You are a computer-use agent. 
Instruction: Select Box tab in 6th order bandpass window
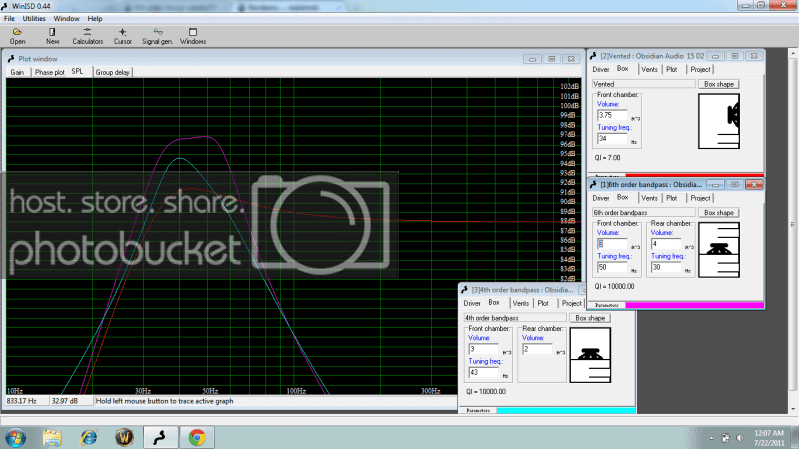[623, 198]
